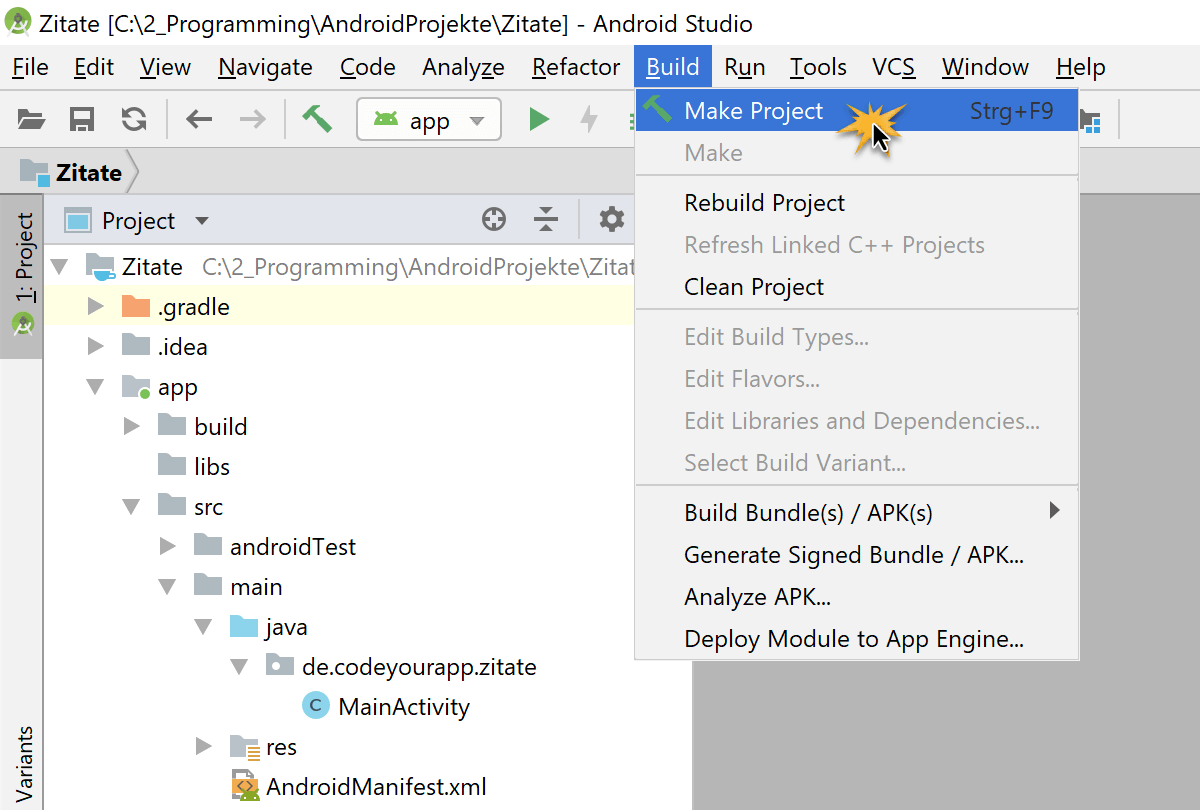
Task: Open the Refactor menu
Action: pyautogui.click(x=576, y=67)
